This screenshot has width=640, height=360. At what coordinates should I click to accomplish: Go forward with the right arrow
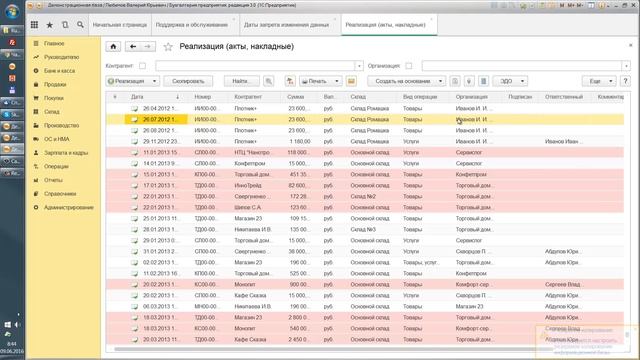(147, 47)
